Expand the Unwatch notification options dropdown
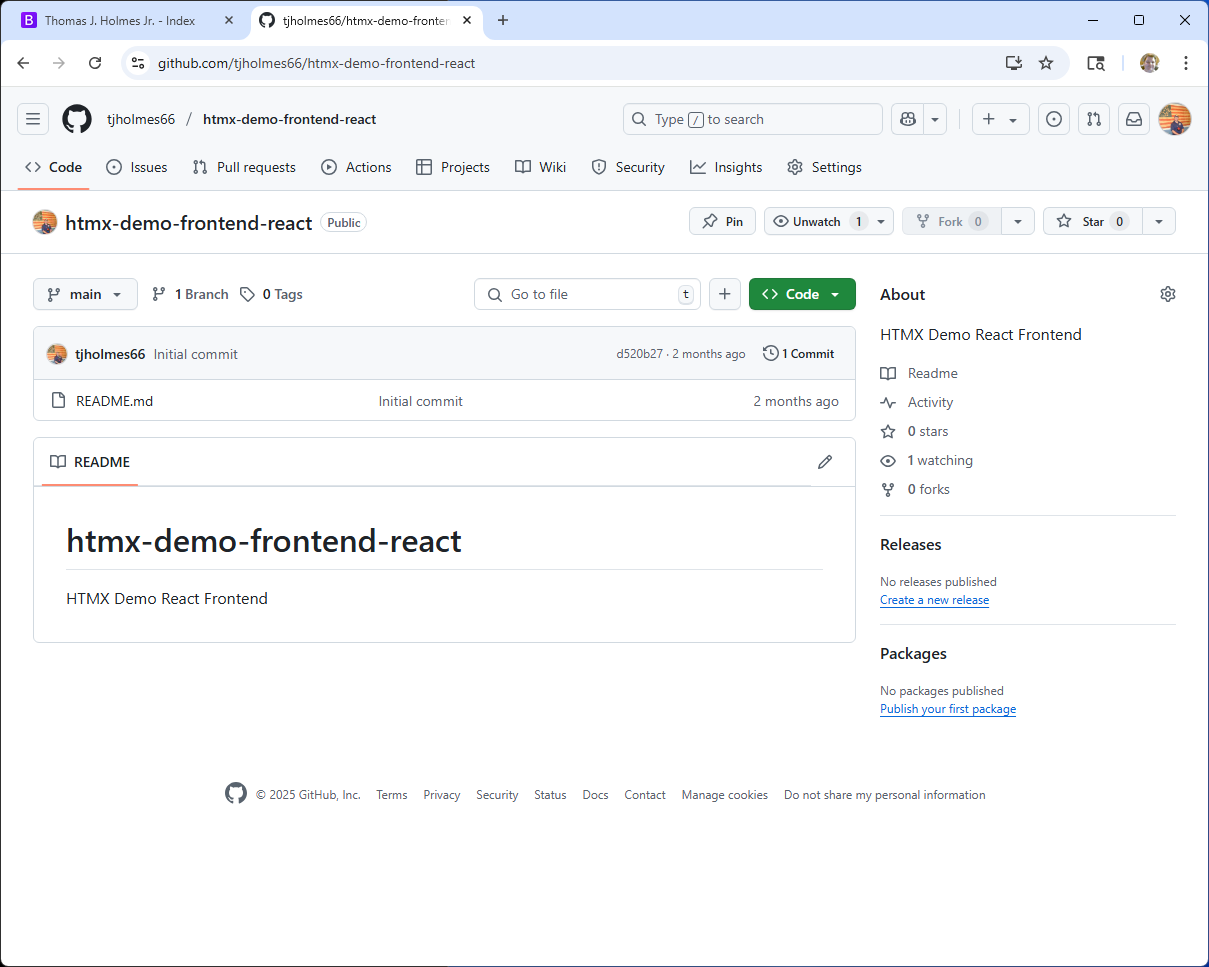Screen dimensions: 1209x967 pos(882,221)
